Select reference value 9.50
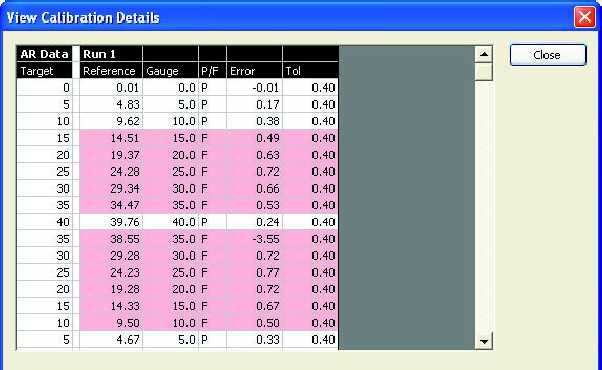The width and height of the screenshot is (602, 370). (x=111, y=323)
